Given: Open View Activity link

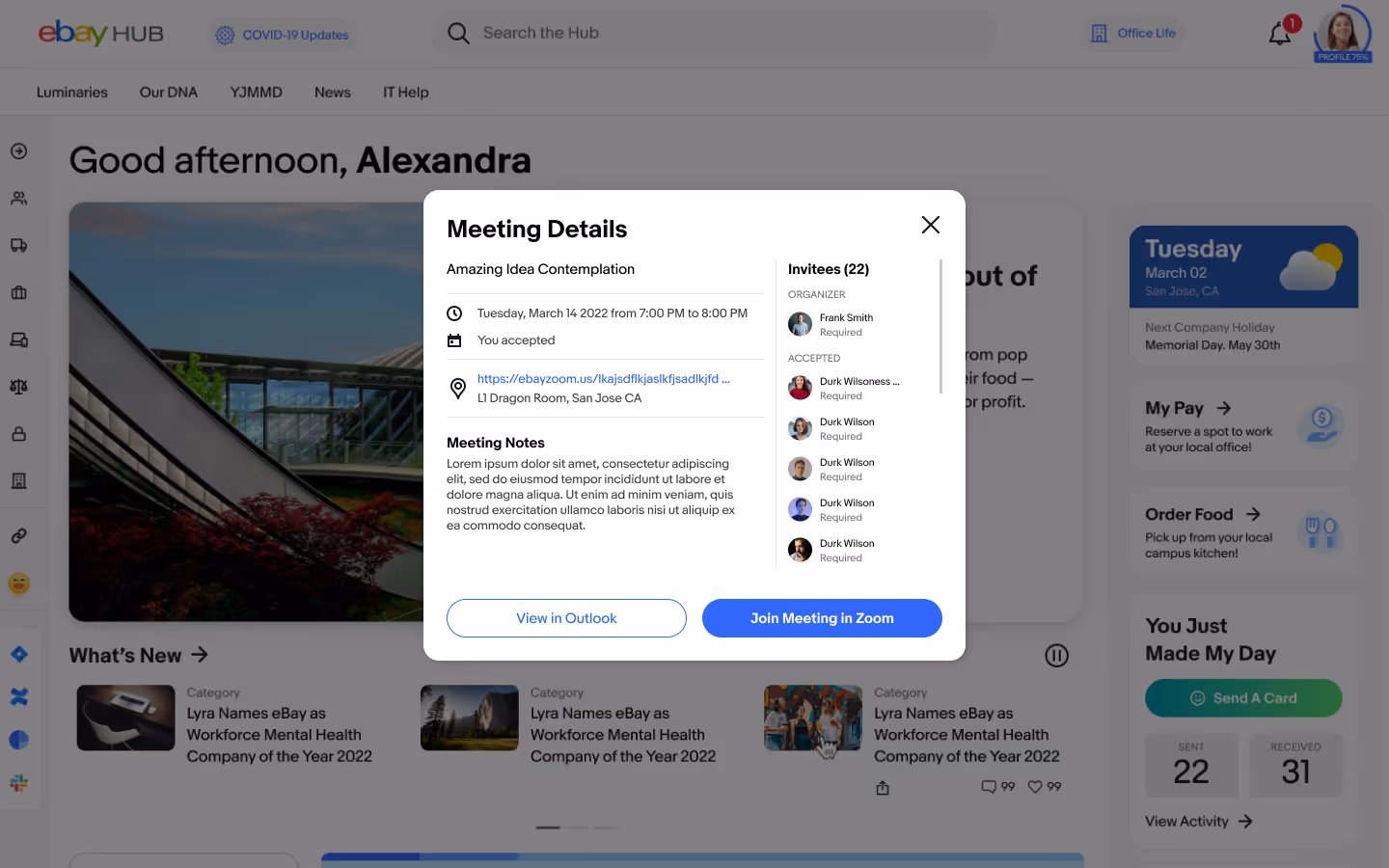Looking at the screenshot, I should pyautogui.click(x=1199, y=822).
